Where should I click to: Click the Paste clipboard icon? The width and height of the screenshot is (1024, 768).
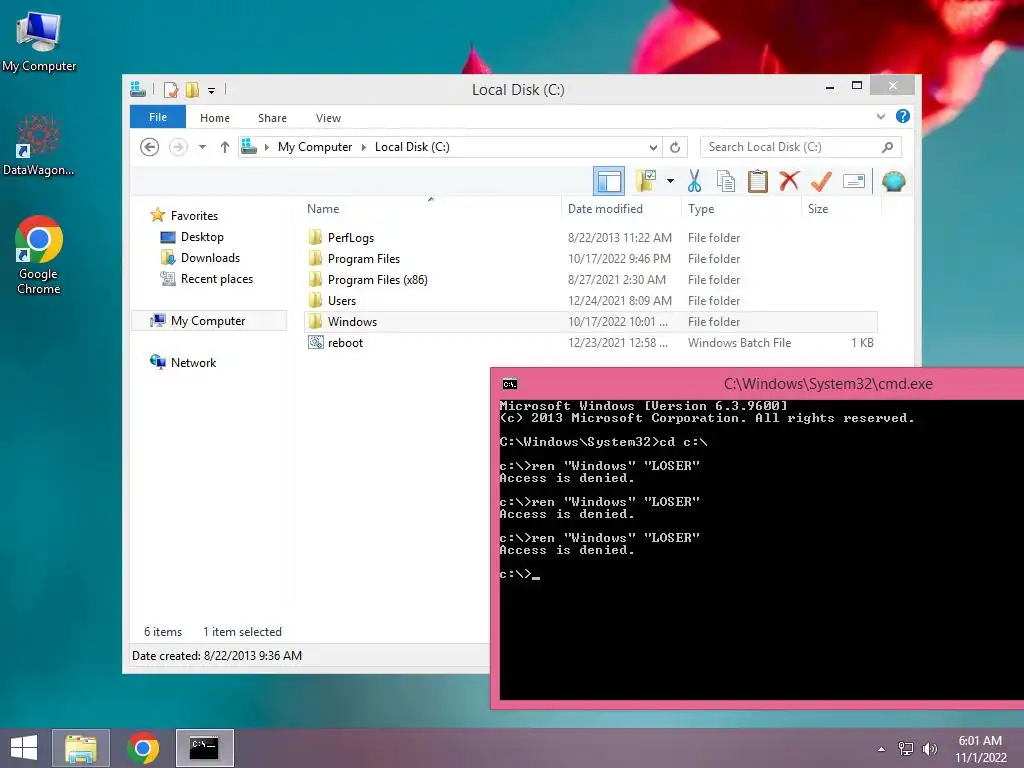coord(758,181)
